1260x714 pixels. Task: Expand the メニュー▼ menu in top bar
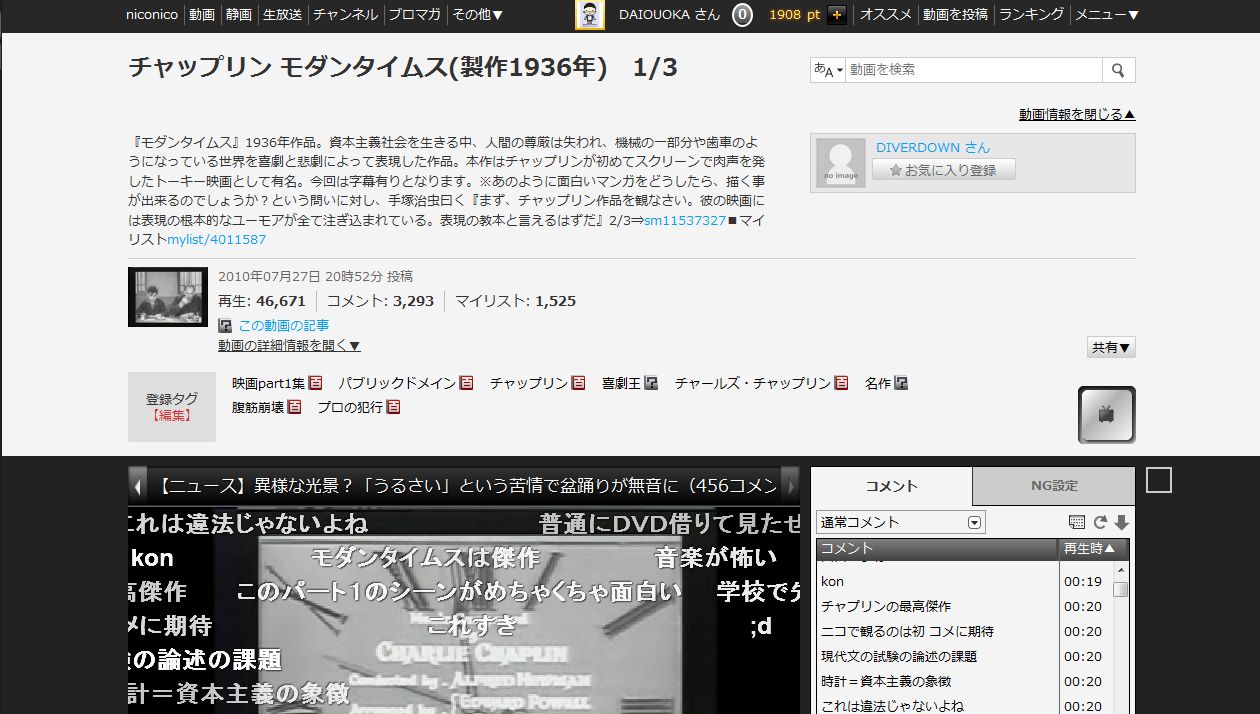point(1106,15)
